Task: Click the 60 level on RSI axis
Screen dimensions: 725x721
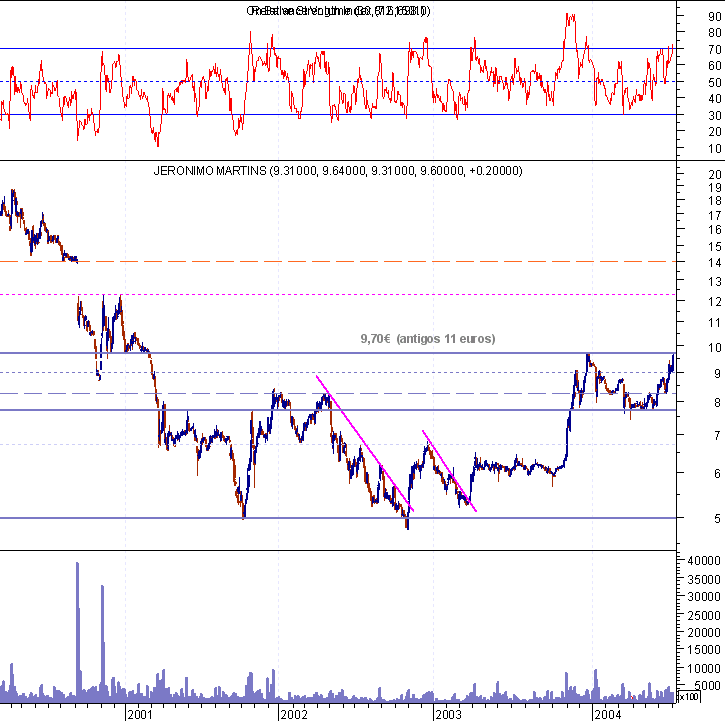Action: tap(715, 65)
